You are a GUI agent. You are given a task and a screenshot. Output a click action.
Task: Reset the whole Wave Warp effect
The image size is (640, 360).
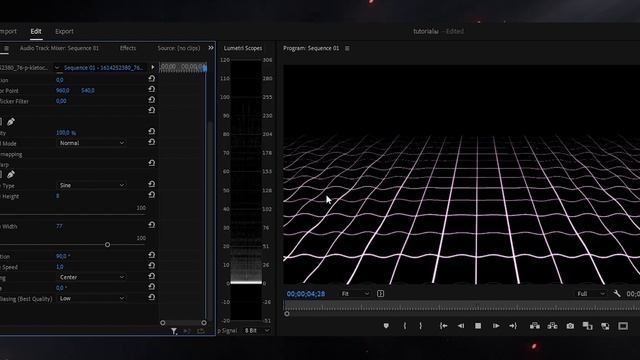pyautogui.click(x=151, y=164)
